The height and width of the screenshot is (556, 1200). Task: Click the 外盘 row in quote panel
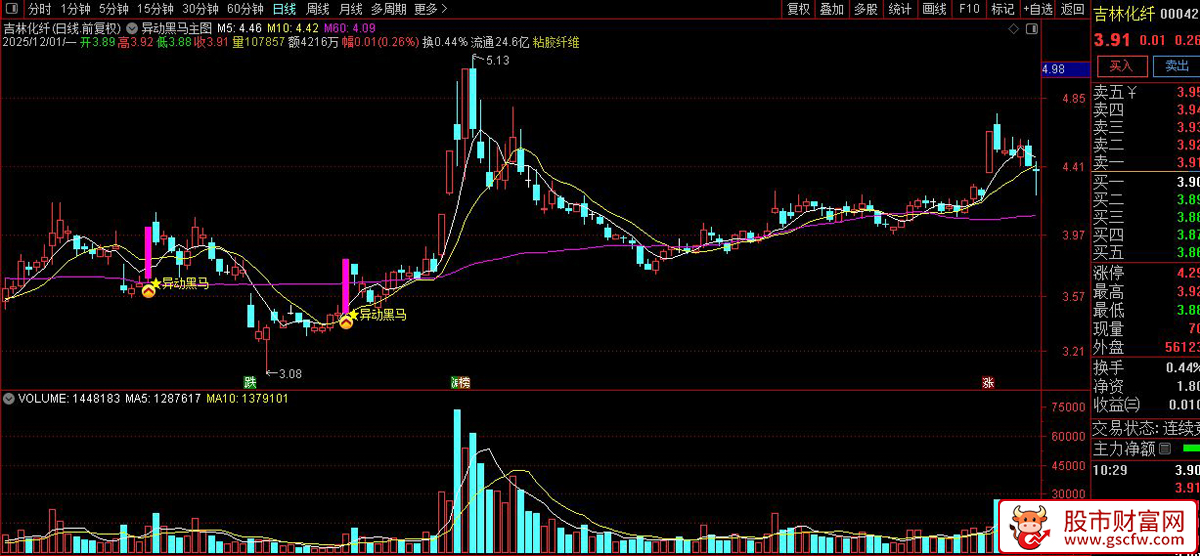(1146, 348)
